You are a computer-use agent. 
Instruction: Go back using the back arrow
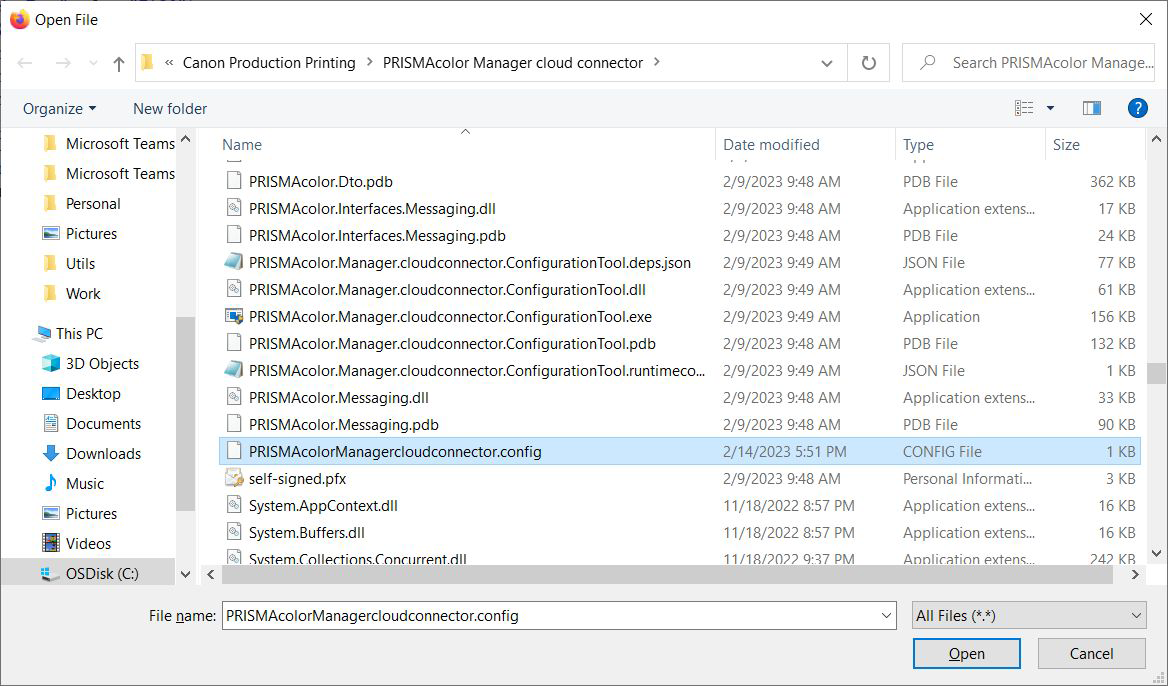[x=25, y=63]
